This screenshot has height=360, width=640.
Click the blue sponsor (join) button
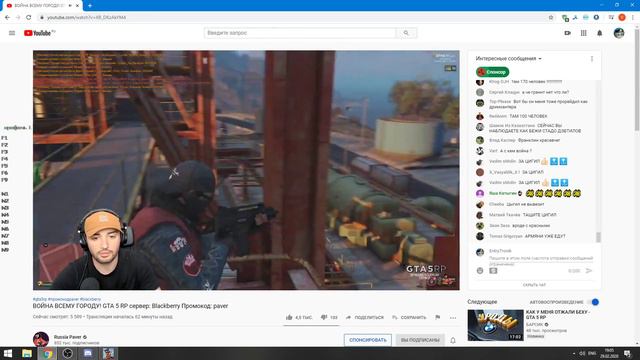[367, 340]
